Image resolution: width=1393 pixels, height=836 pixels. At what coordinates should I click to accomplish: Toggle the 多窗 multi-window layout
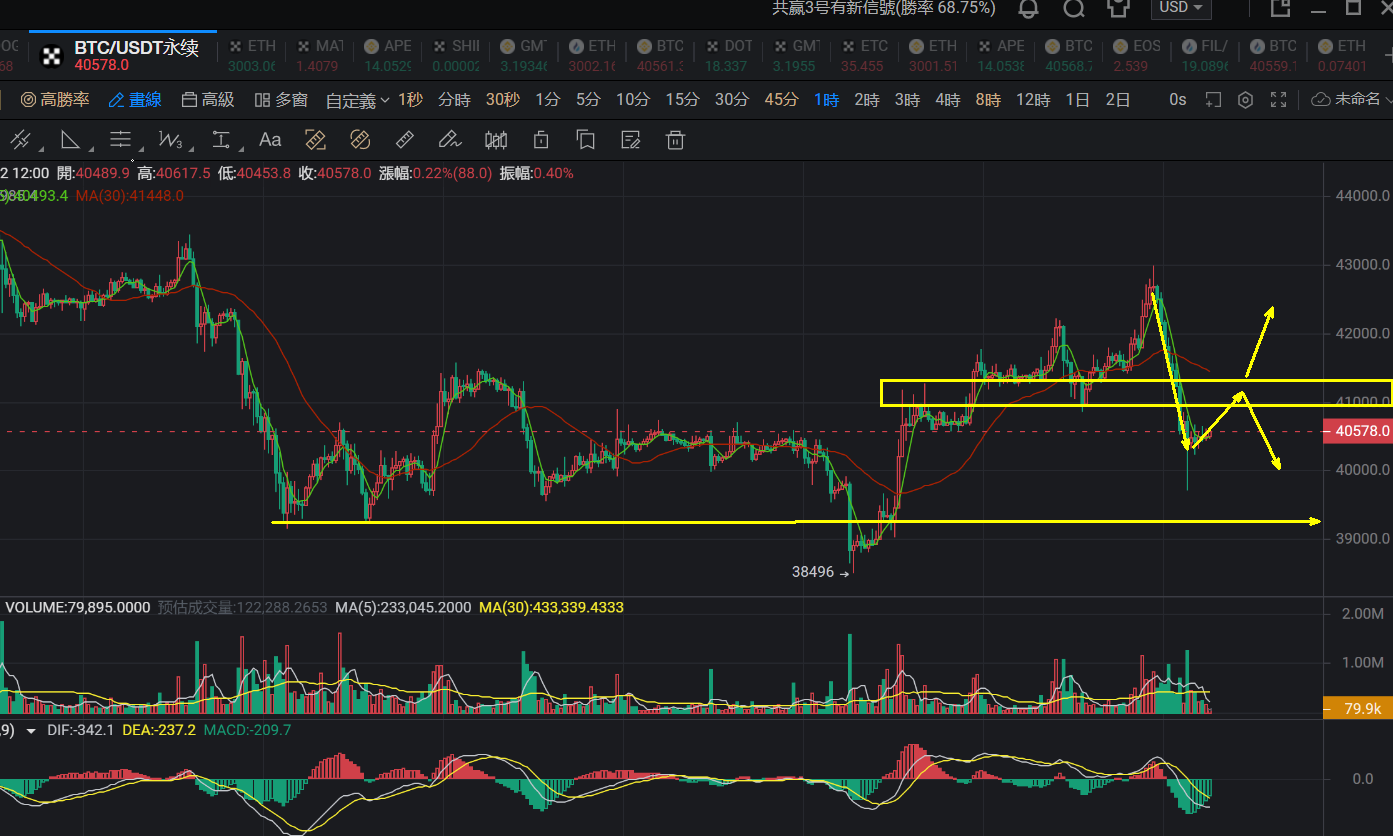click(x=281, y=100)
